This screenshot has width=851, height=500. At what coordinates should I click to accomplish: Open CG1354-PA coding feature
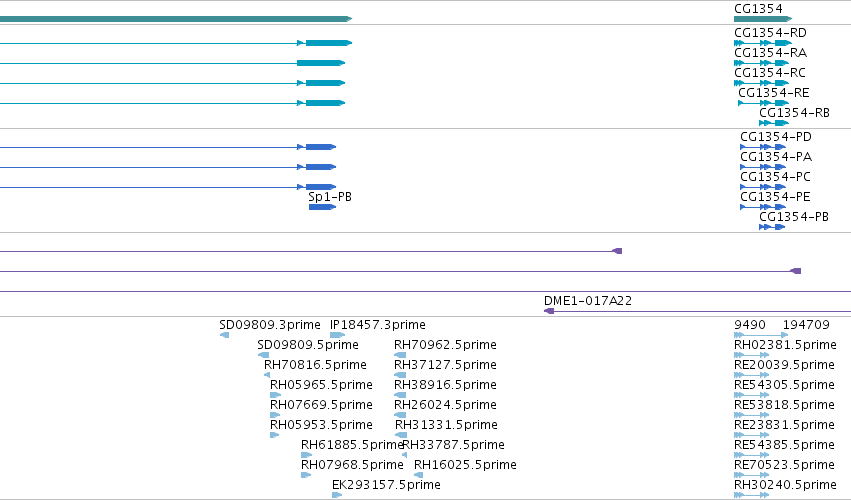[x=776, y=157]
